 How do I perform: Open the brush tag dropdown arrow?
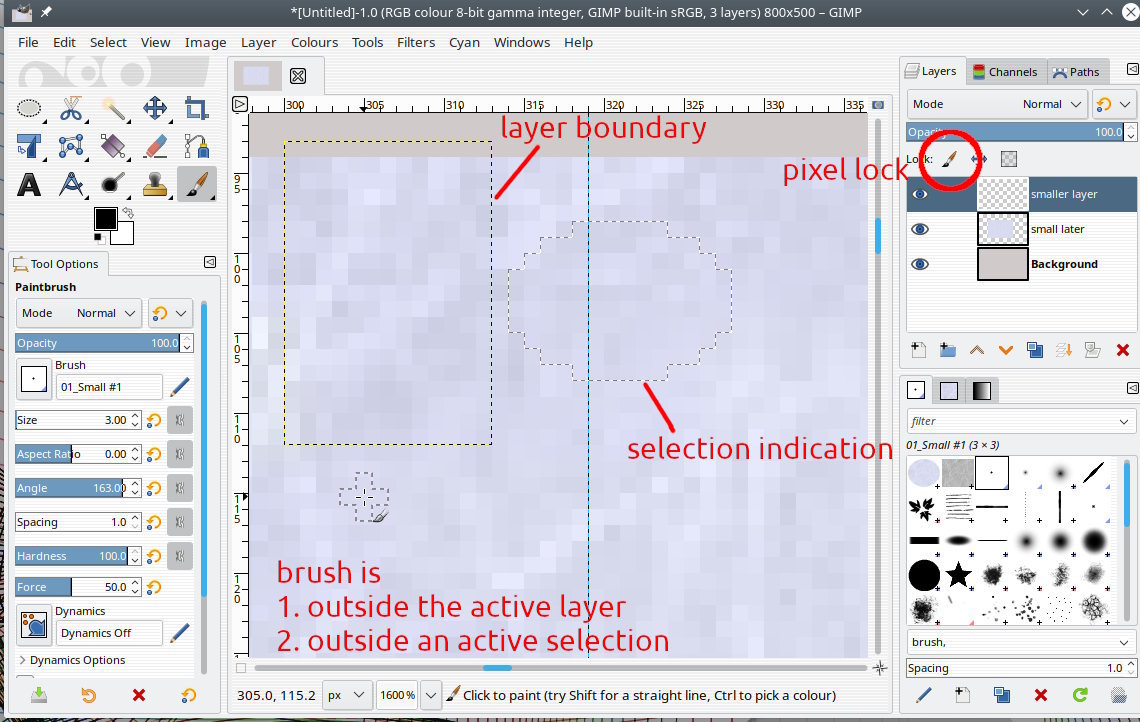(x=1124, y=642)
